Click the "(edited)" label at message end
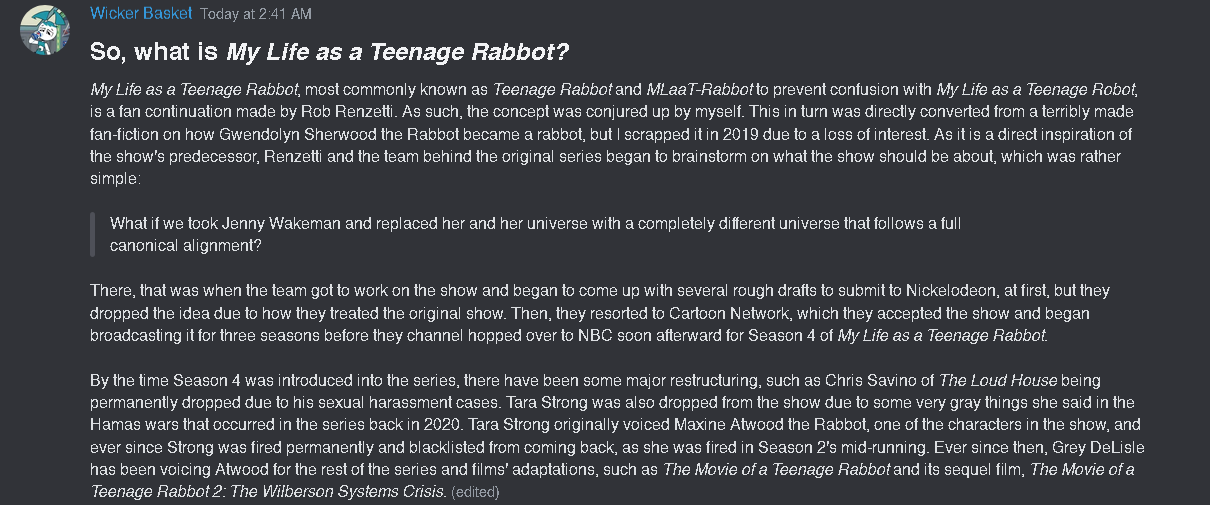 point(474,492)
